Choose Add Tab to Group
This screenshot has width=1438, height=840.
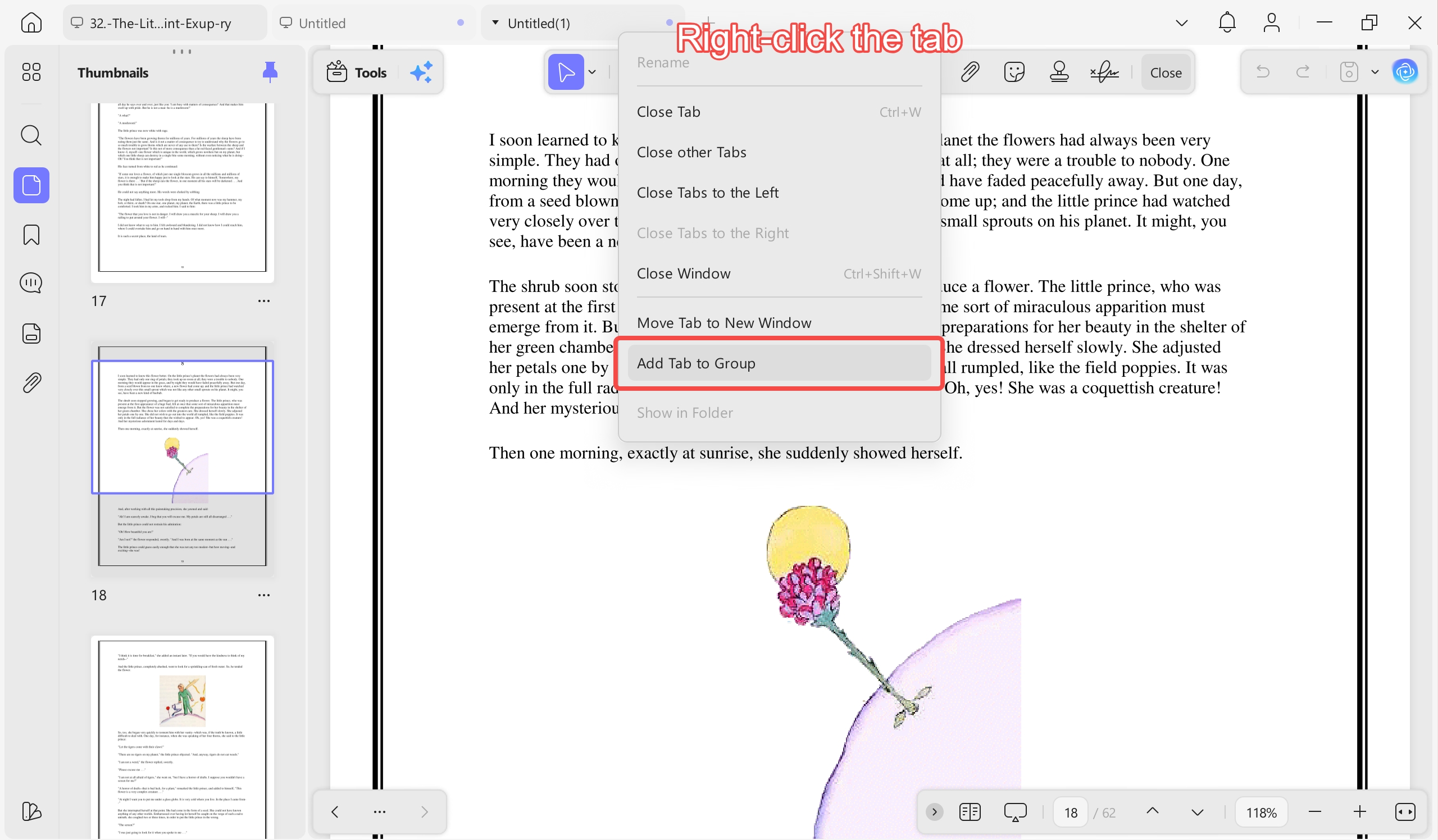779,363
